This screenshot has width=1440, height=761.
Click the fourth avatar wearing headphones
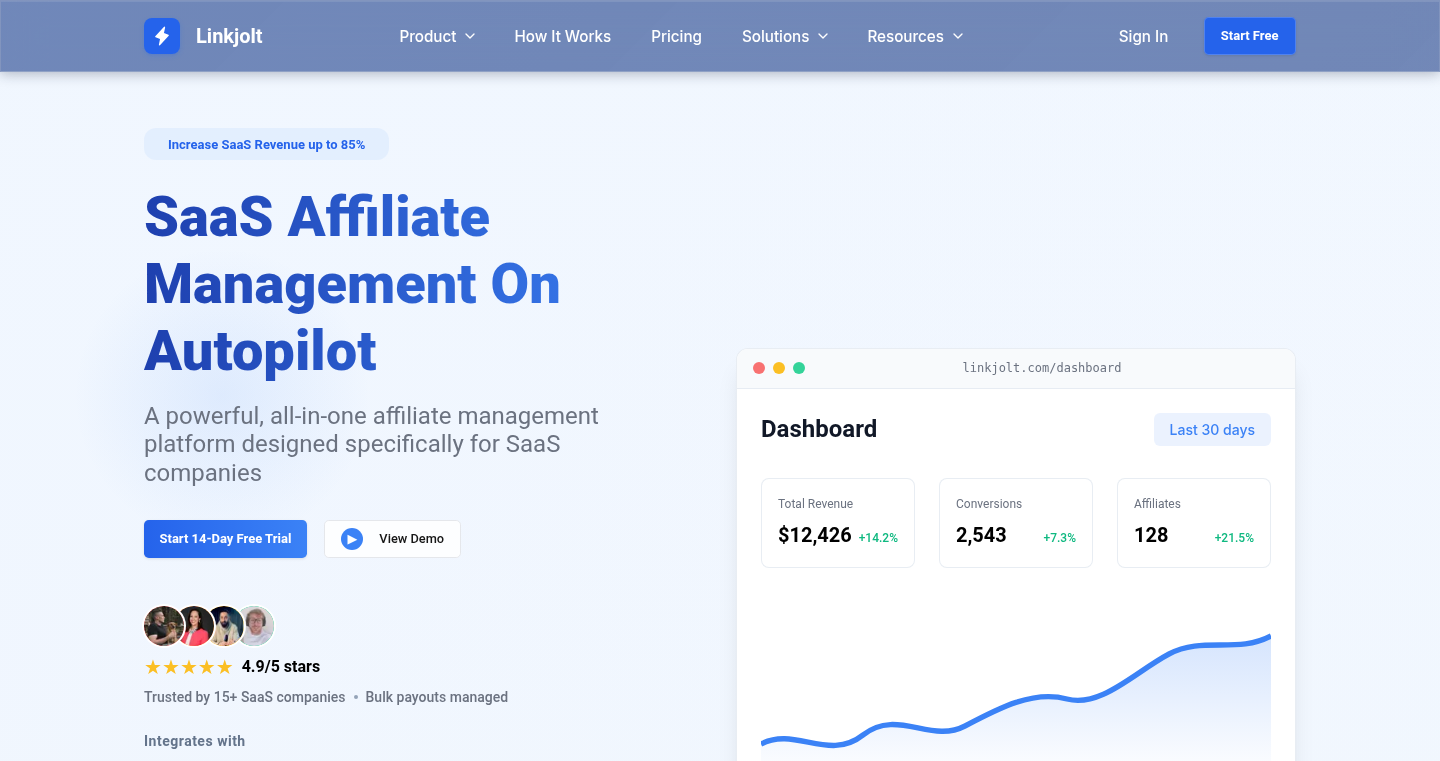(x=255, y=626)
